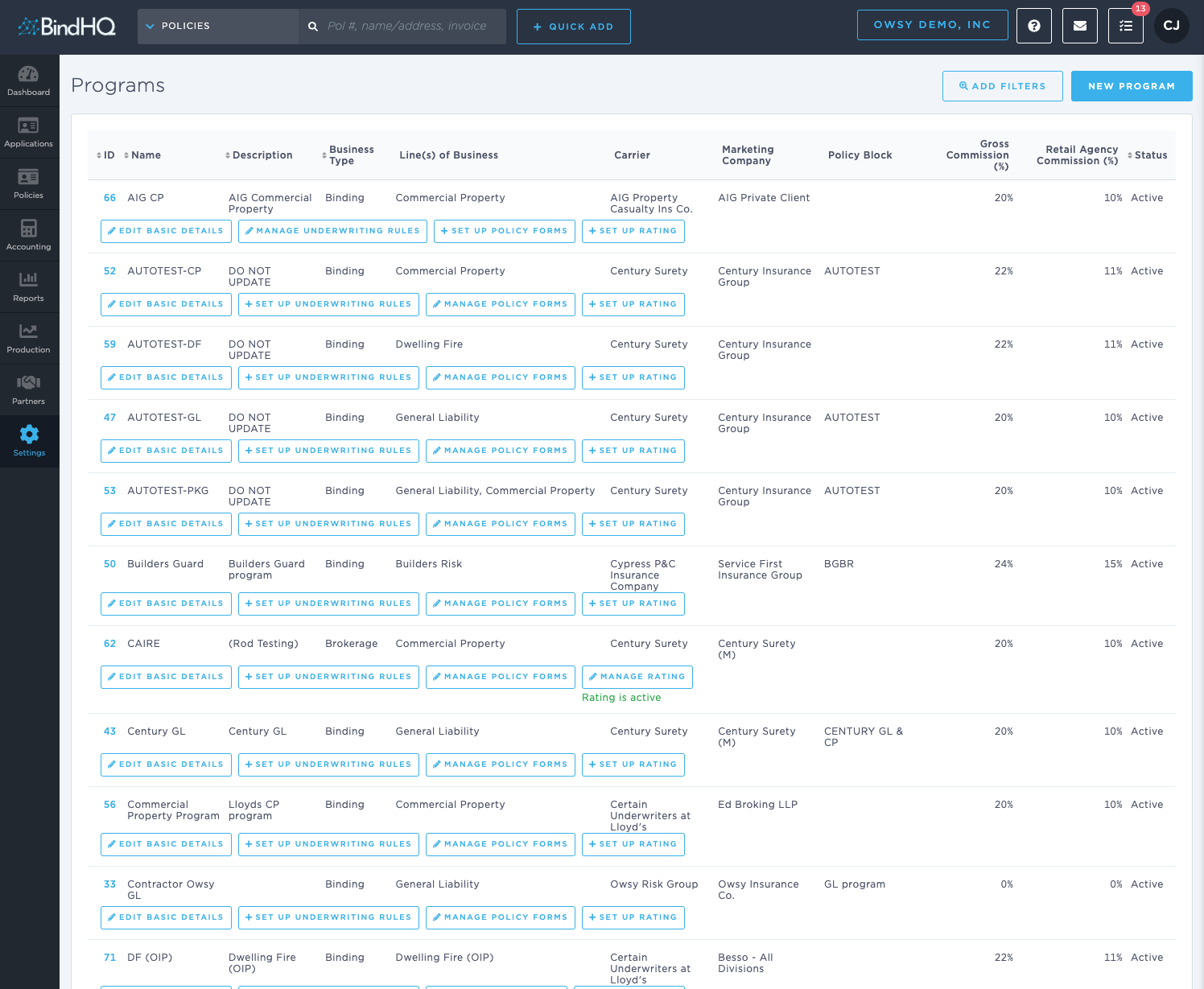Set up rating for Century GL
1204x989 pixels.
click(633, 764)
